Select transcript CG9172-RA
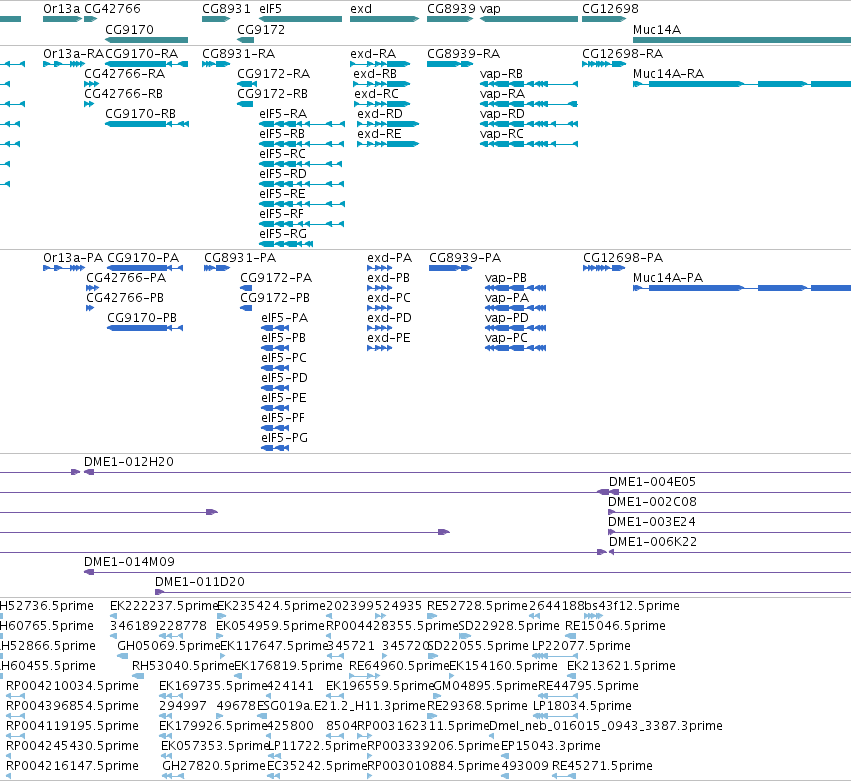This screenshot has width=851, height=781. tap(247, 84)
